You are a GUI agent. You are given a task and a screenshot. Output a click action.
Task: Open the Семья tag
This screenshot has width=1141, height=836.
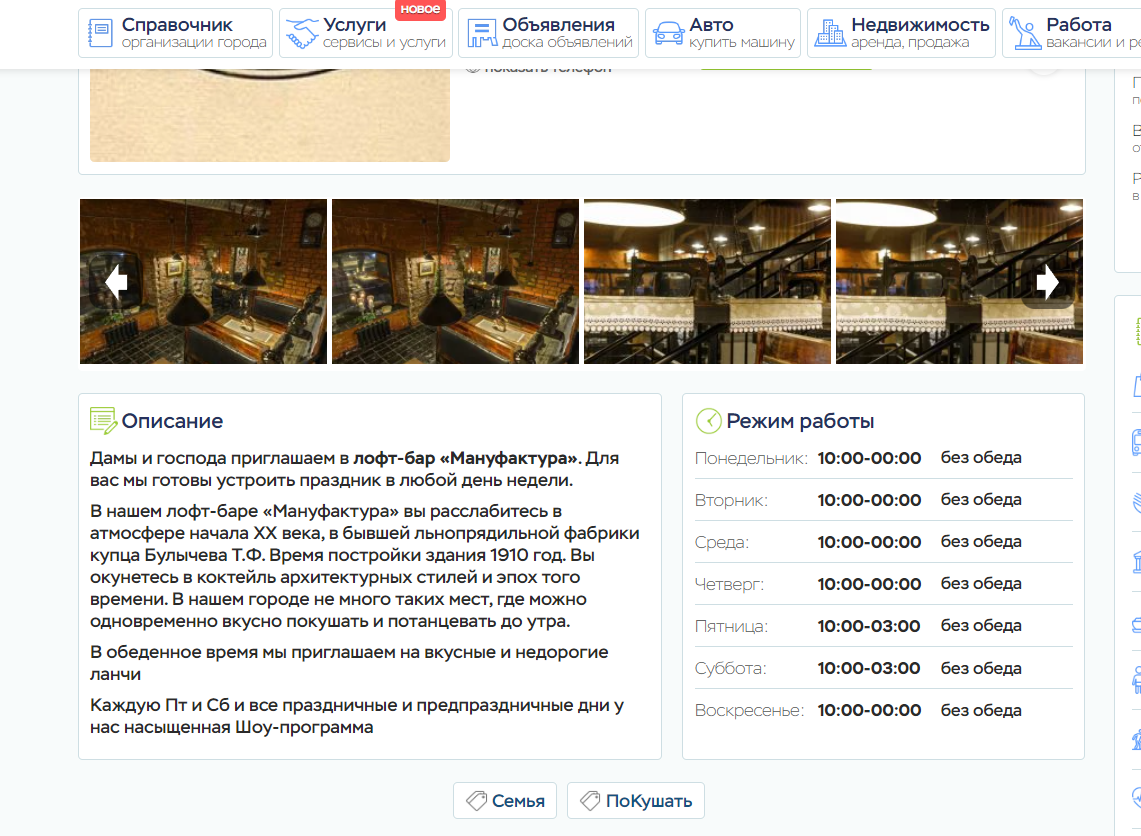pyautogui.click(x=505, y=801)
